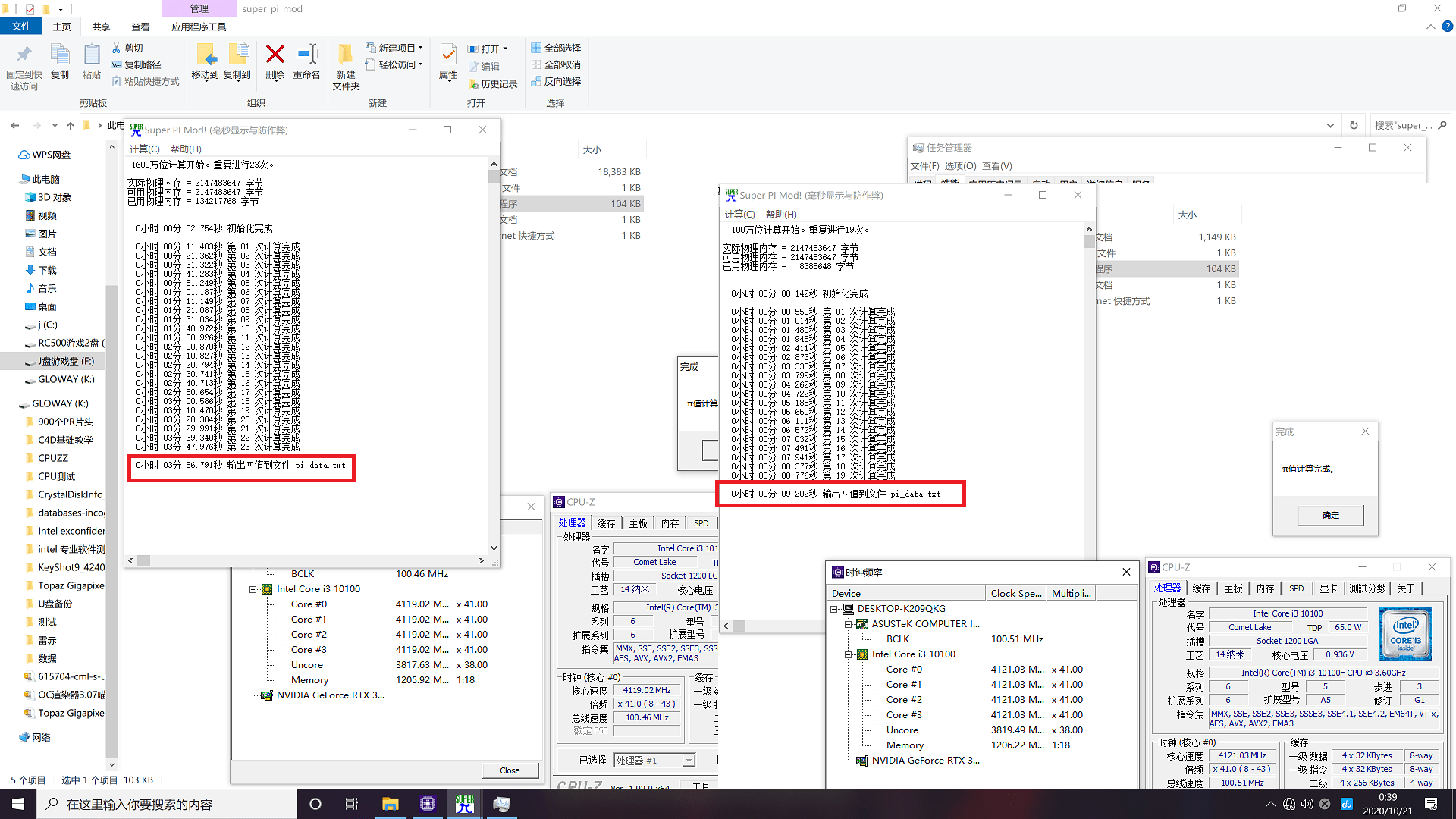
Task: Click the 新建文件夹 icon
Action: (x=346, y=55)
